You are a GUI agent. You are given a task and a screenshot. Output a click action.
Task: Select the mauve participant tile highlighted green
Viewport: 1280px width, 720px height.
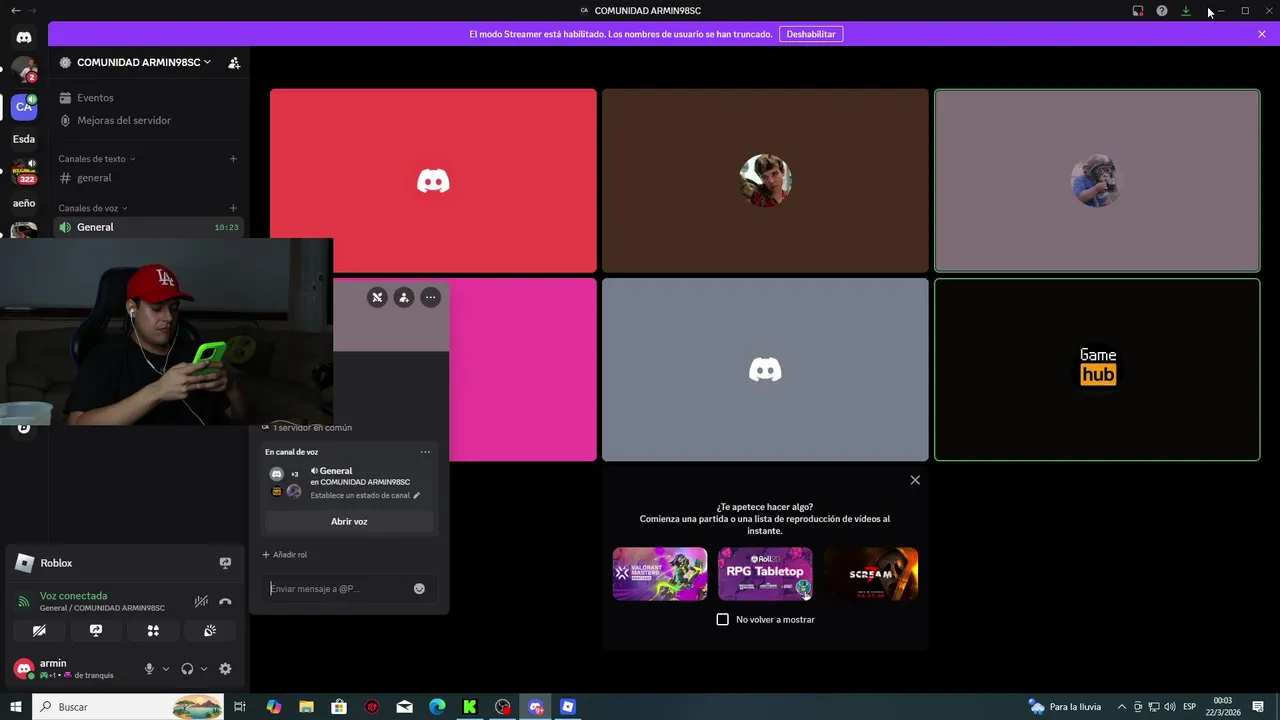pos(1097,180)
